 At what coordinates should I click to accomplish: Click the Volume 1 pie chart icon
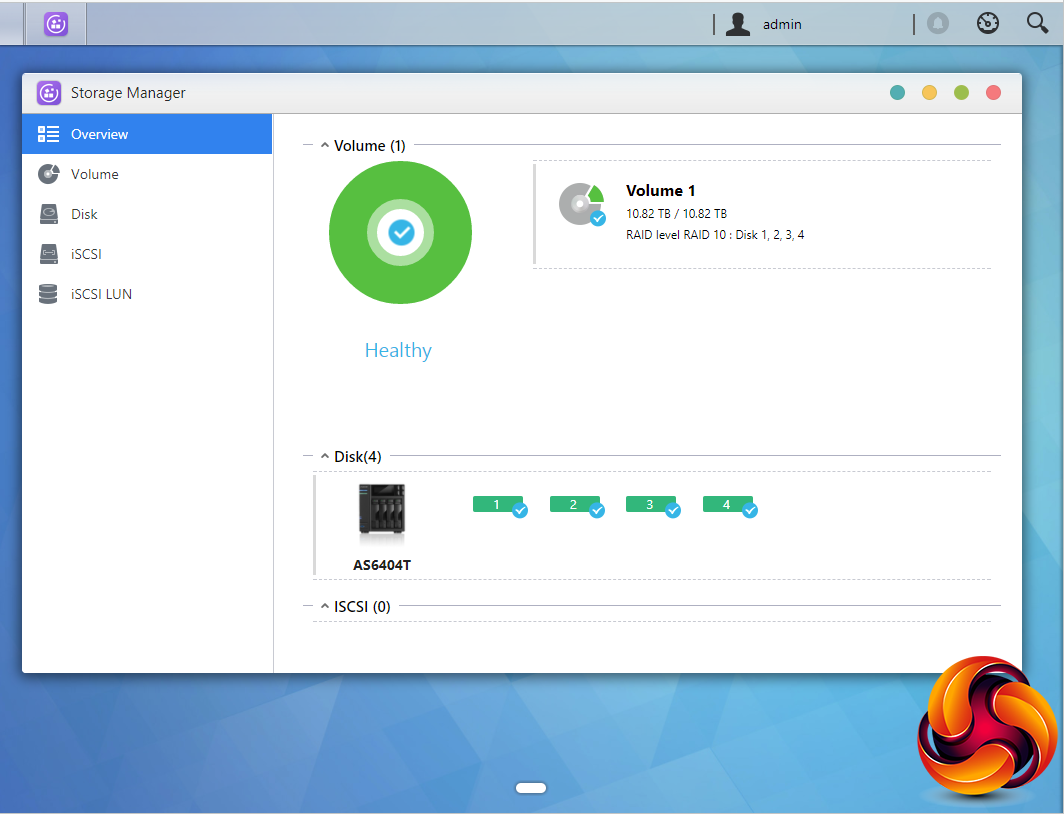[x=582, y=204]
